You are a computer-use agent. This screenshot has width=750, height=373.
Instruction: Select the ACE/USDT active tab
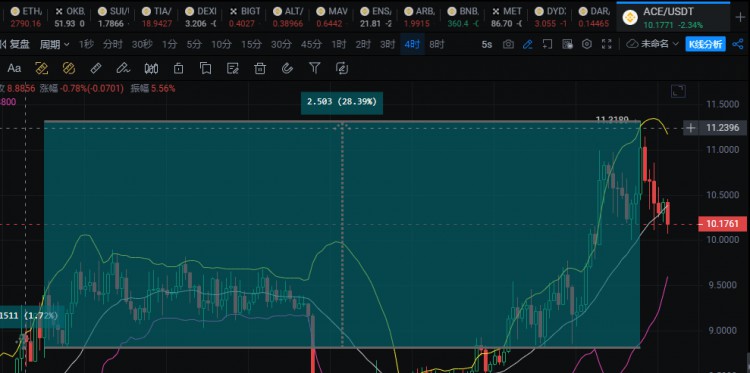click(673, 17)
